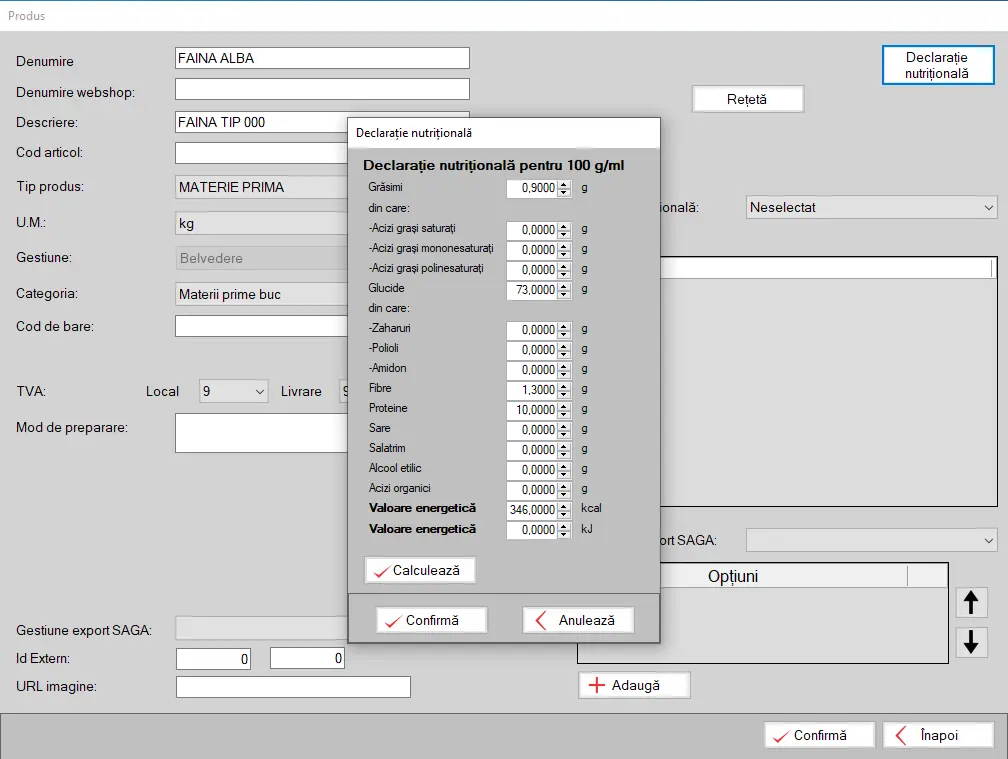Click the Polioli spinner arrows

click(x=564, y=350)
